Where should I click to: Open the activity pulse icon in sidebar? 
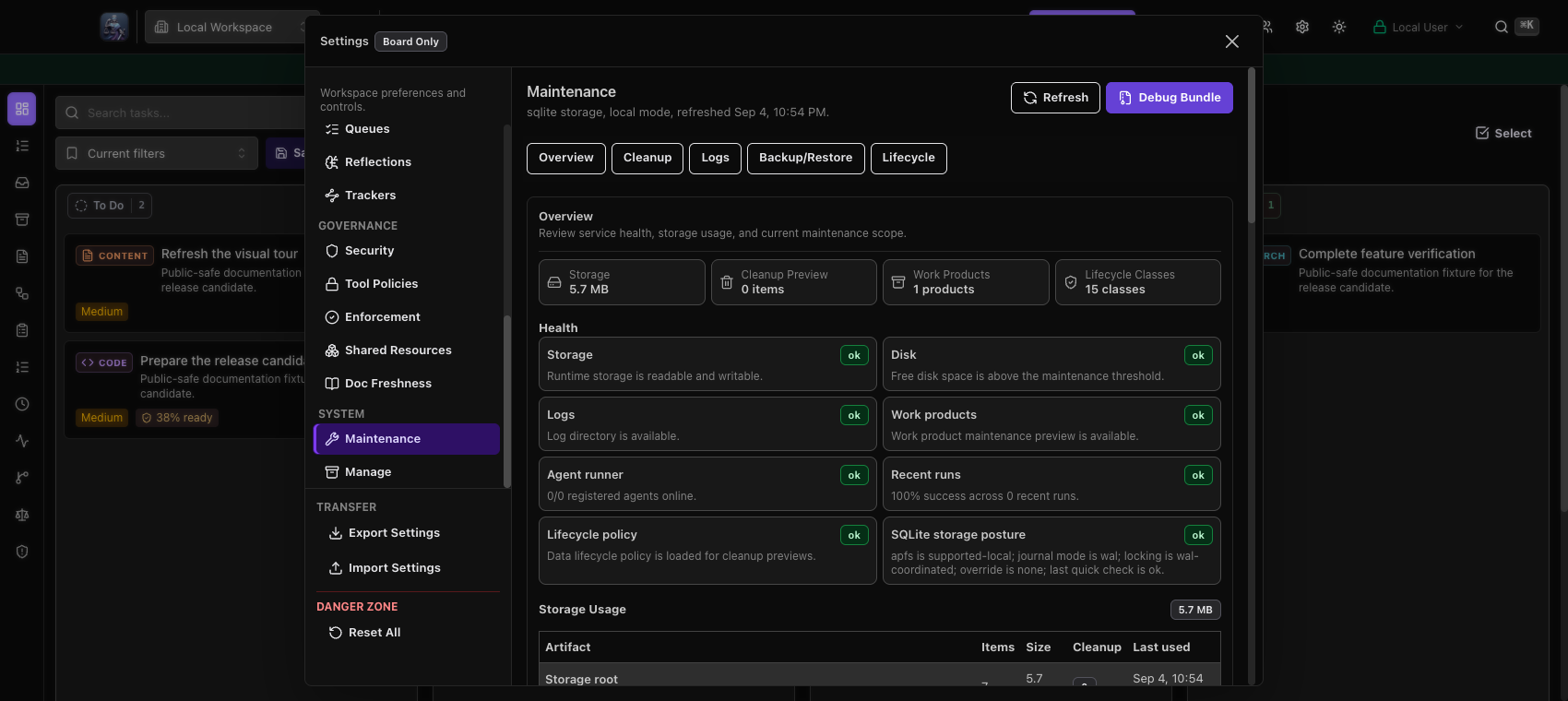coord(22,441)
